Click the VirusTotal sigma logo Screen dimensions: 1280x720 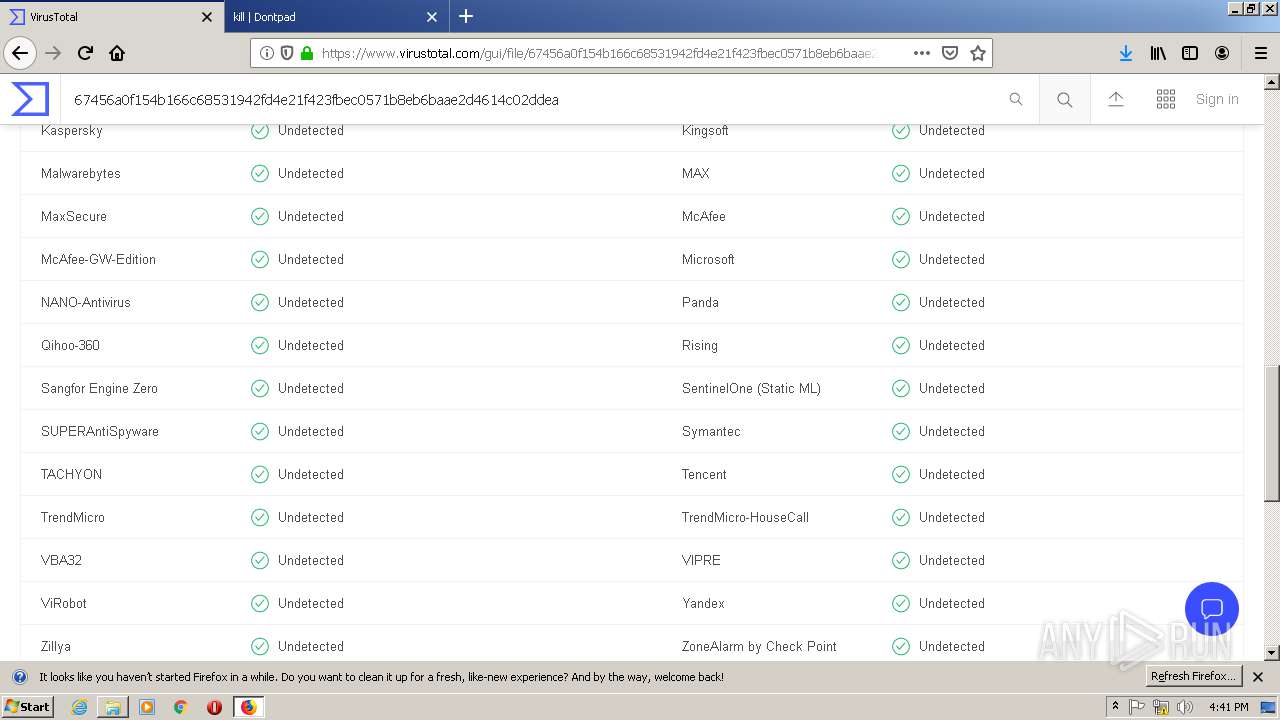tap(30, 99)
